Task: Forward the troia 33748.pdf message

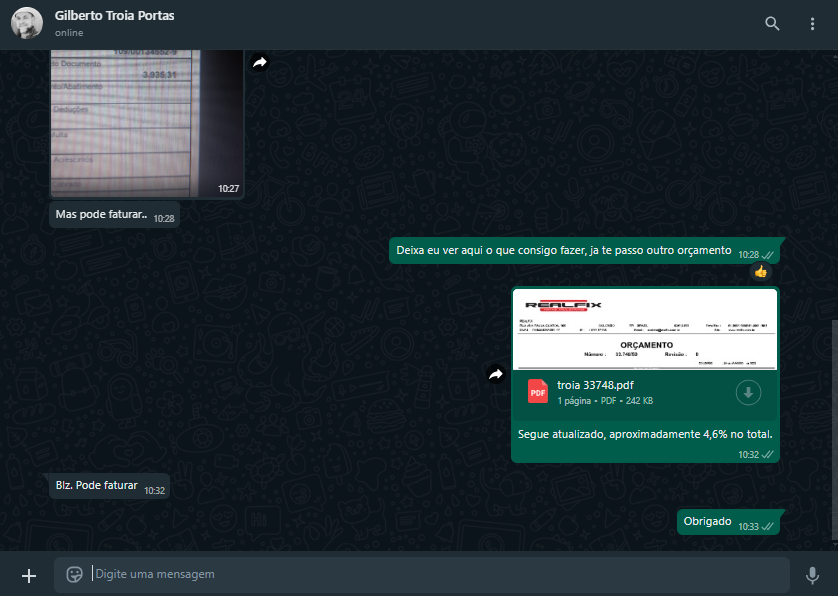Action: click(x=495, y=374)
